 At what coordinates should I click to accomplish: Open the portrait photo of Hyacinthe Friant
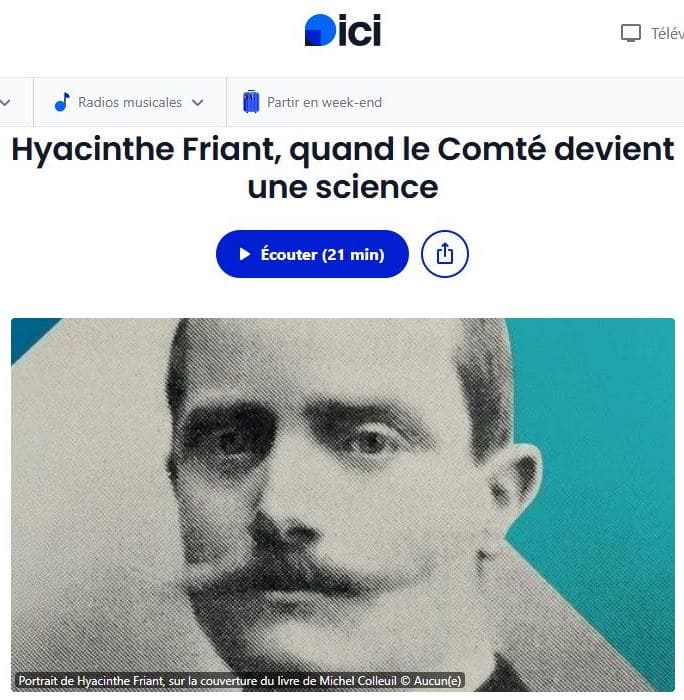click(x=342, y=504)
